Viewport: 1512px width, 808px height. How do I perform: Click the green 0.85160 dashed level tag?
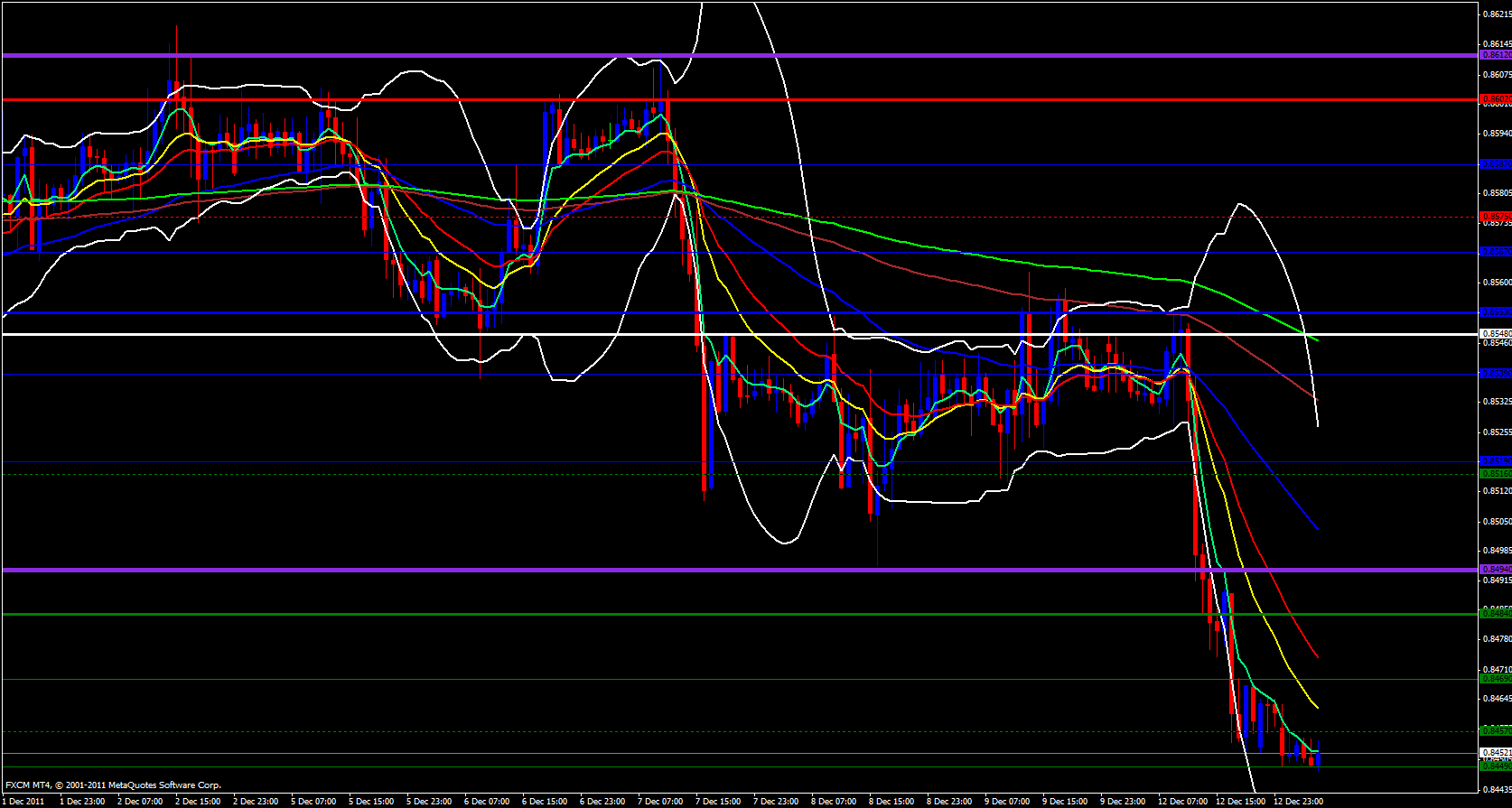click(1495, 473)
